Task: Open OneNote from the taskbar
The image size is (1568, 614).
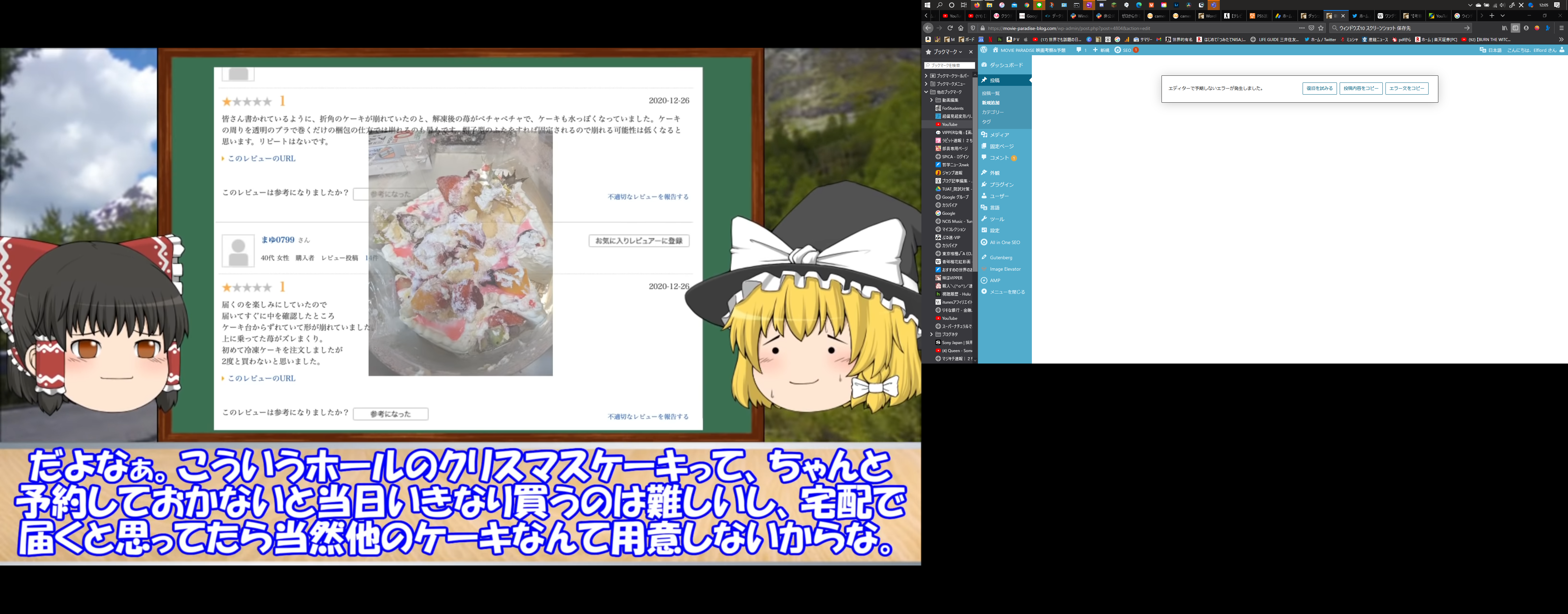Action: (x=1089, y=5)
